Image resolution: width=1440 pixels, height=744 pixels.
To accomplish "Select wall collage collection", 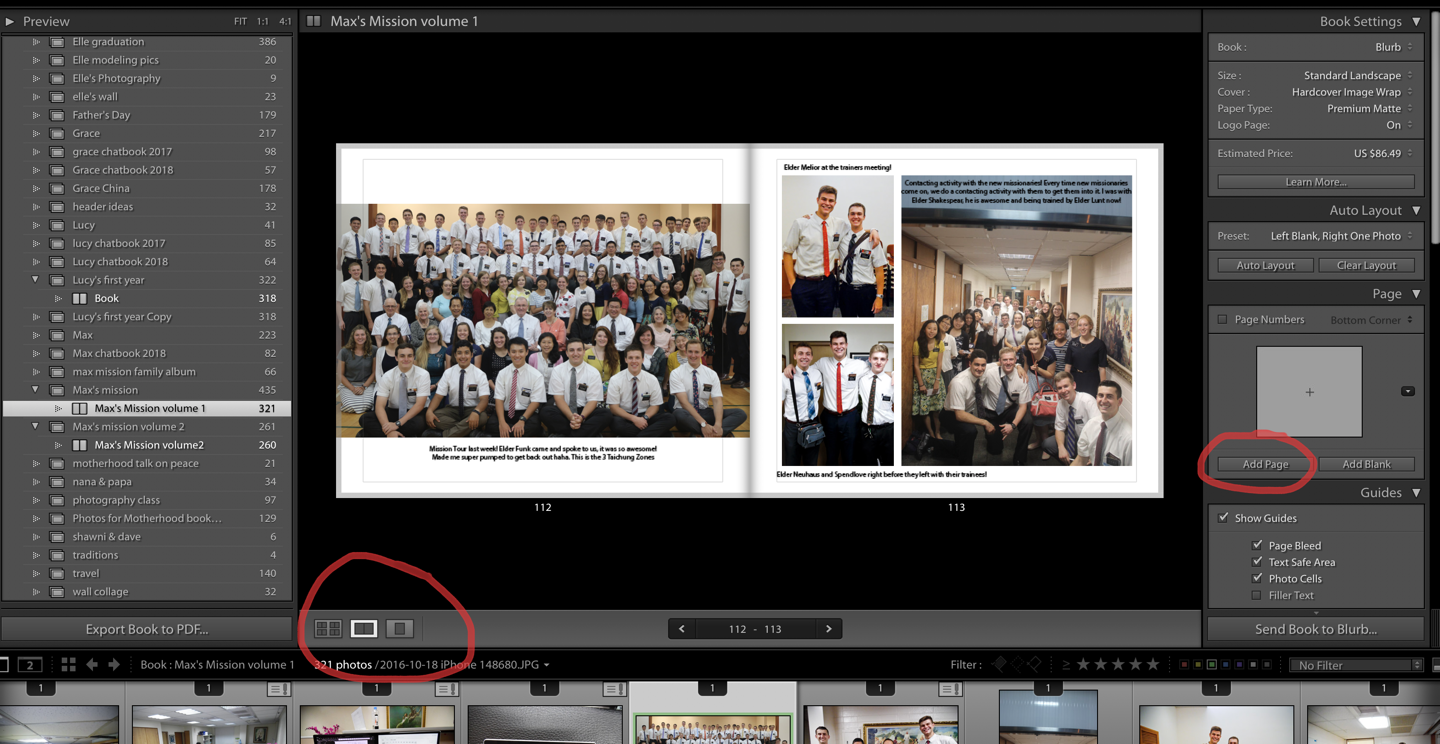I will 147,592.
